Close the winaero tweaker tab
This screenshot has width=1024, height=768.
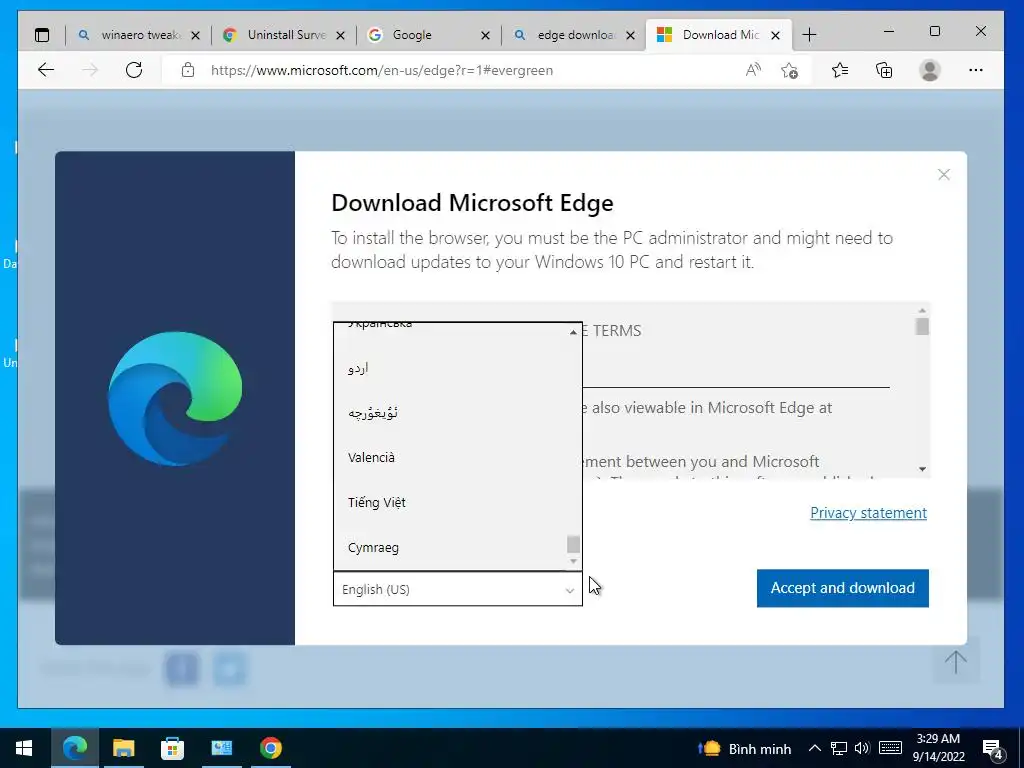click(x=195, y=35)
